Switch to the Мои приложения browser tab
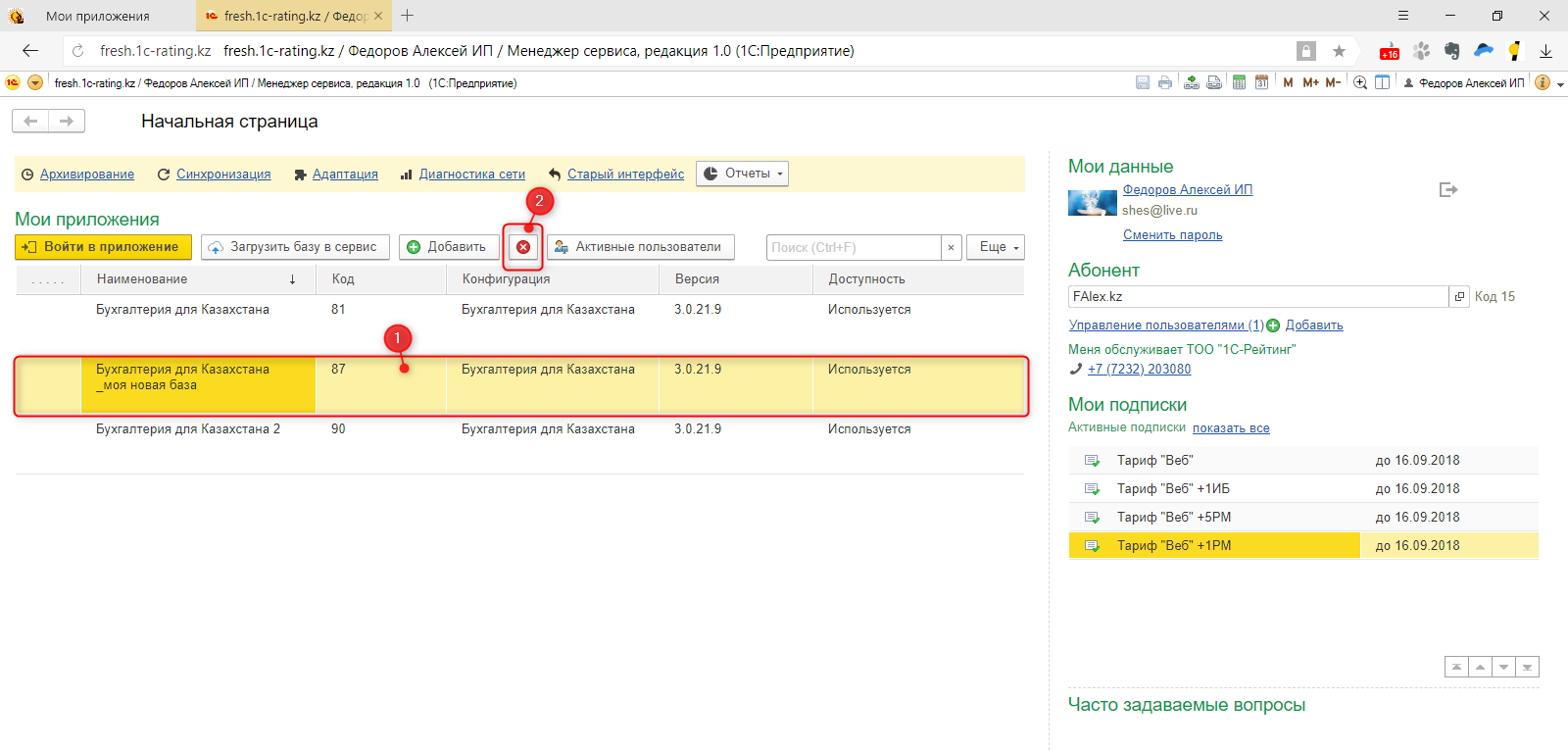This screenshot has height=751, width=1568. (98, 16)
